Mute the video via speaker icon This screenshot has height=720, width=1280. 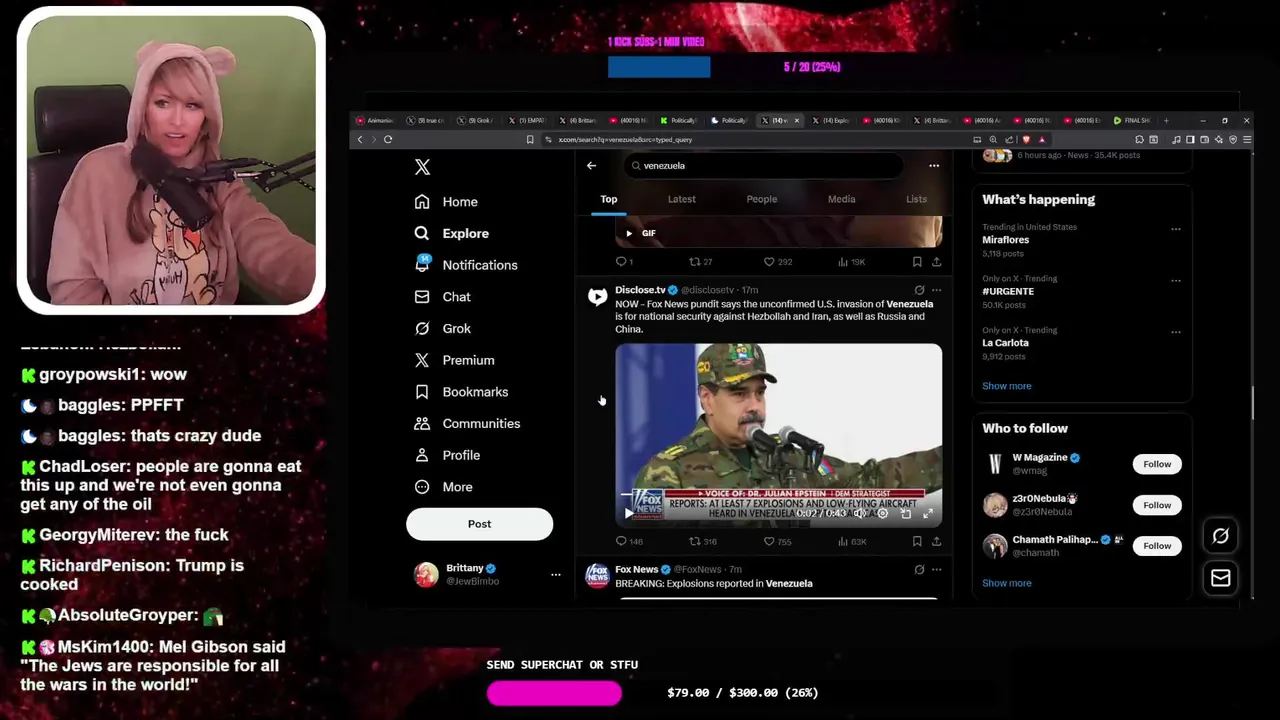coord(858,513)
